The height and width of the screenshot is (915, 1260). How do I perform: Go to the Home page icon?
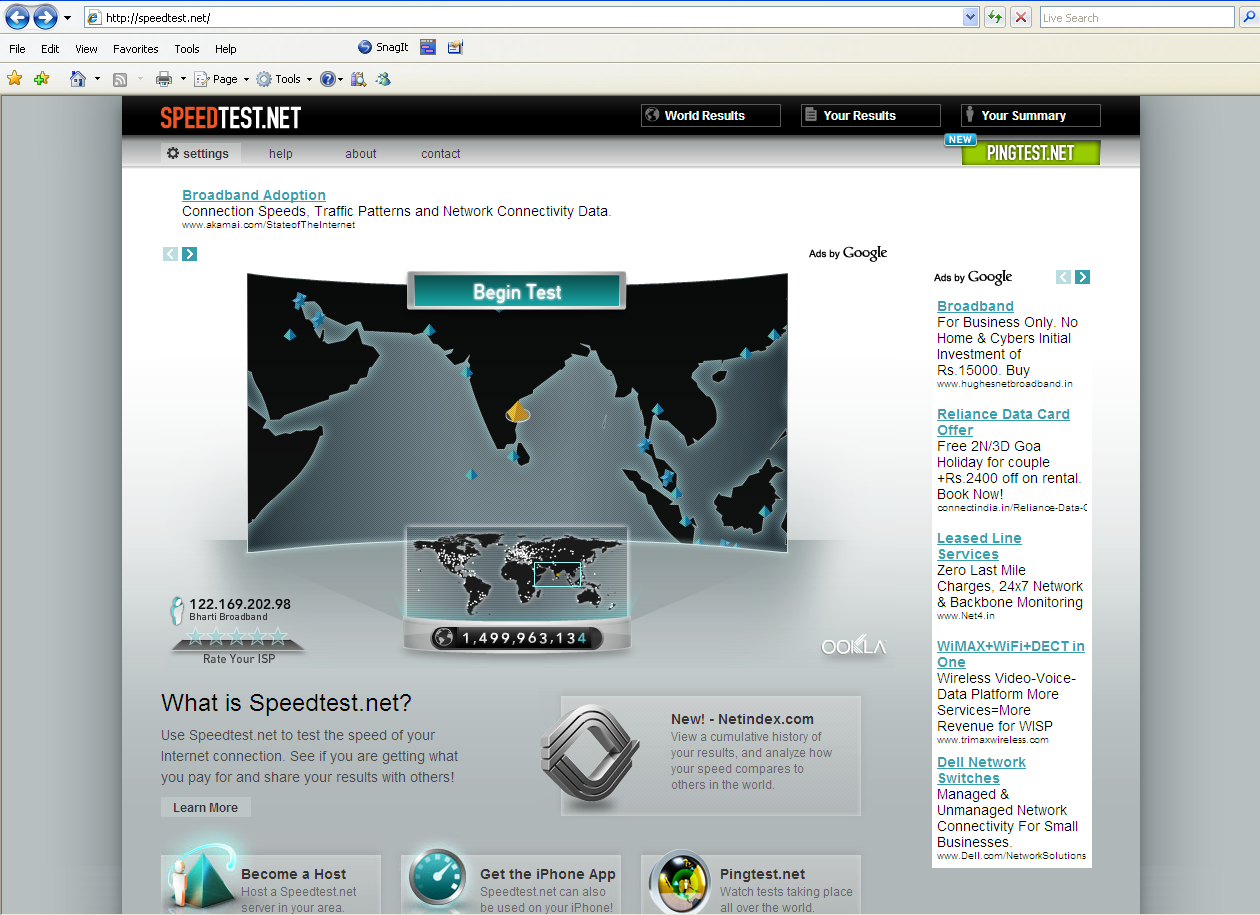tap(78, 79)
